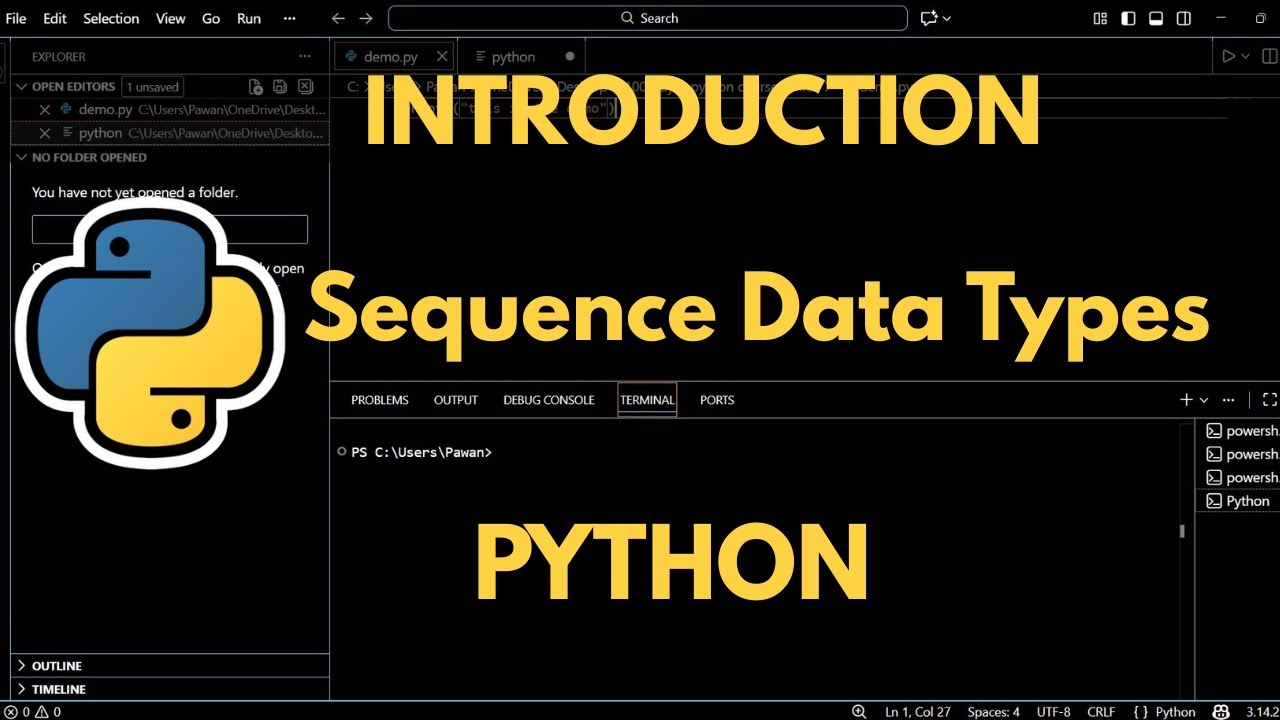The width and height of the screenshot is (1280, 720).
Task: Open Explorer views and more actions
Action: pos(305,57)
